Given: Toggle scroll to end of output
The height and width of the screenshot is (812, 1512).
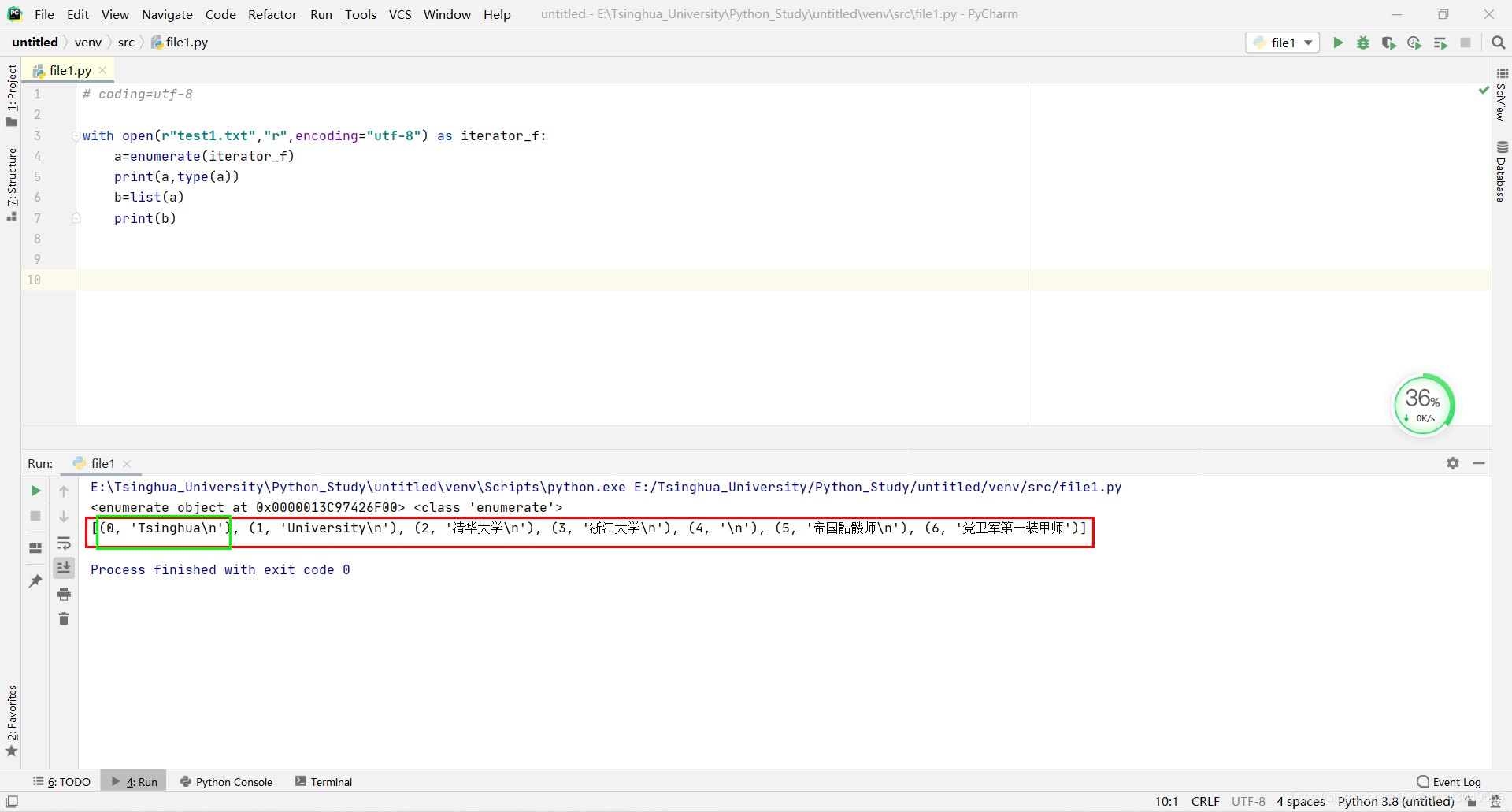Looking at the screenshot, I should (x=64, y=567).
